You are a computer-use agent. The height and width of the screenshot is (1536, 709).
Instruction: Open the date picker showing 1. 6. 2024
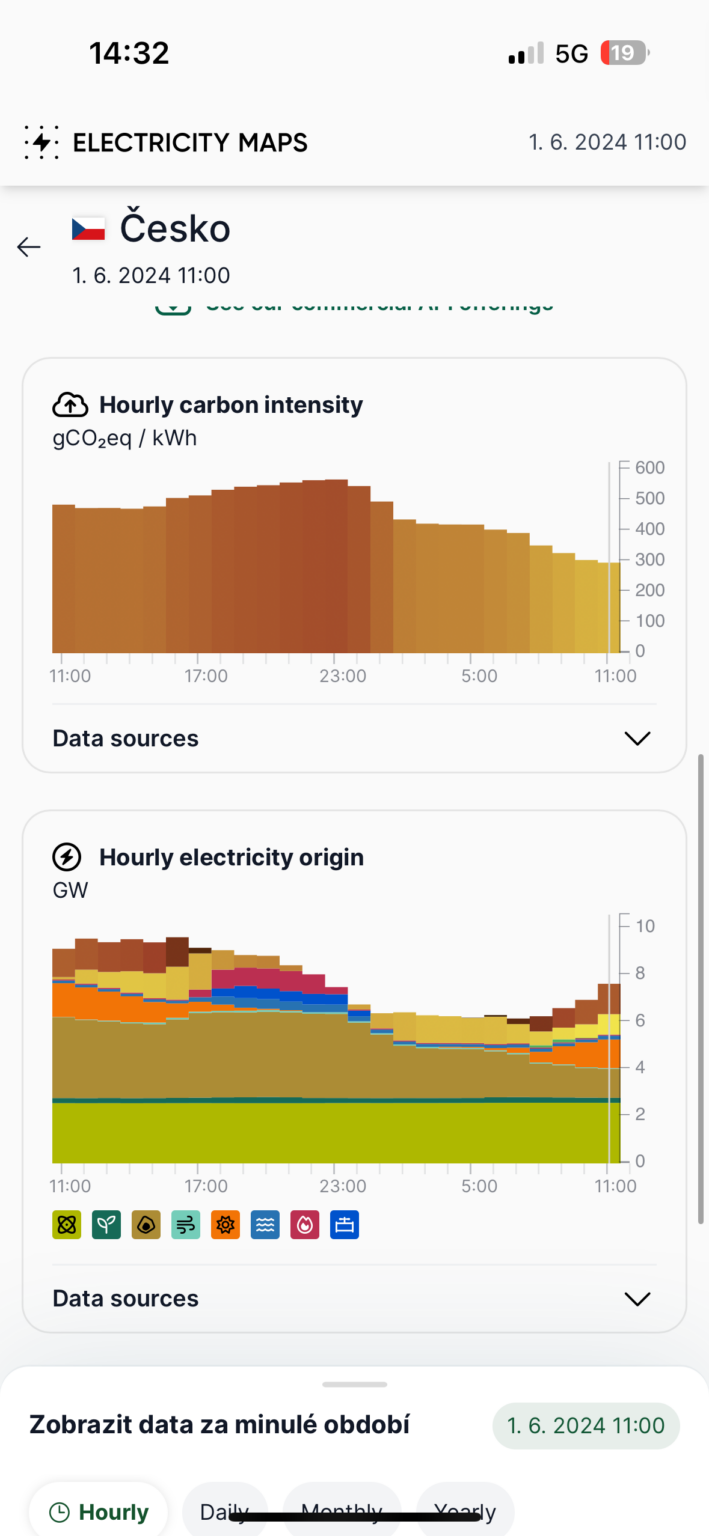(x=586, y=1425)
